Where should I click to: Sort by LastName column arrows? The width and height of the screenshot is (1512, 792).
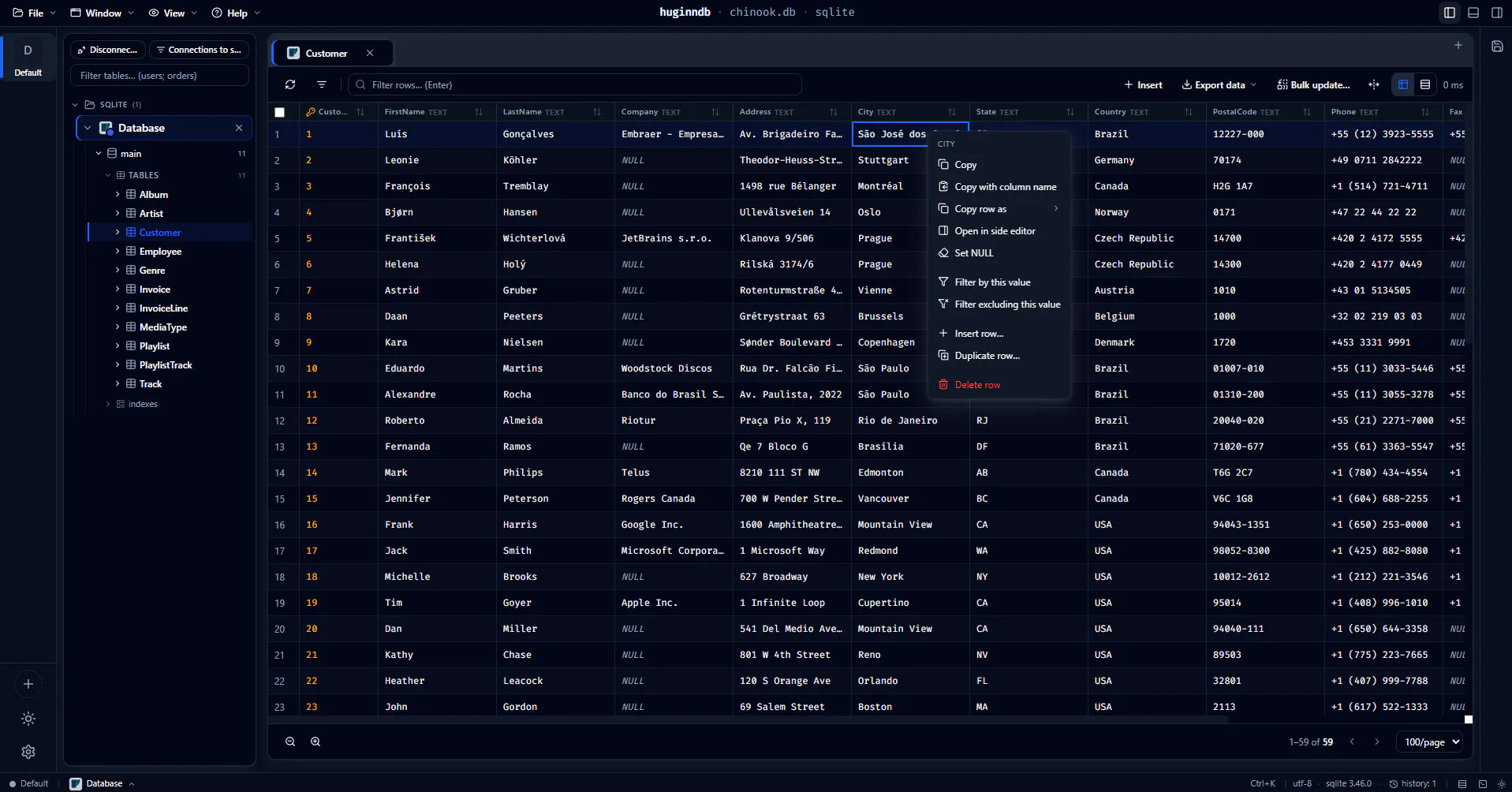pyautogui.click(x=597, y=112)
